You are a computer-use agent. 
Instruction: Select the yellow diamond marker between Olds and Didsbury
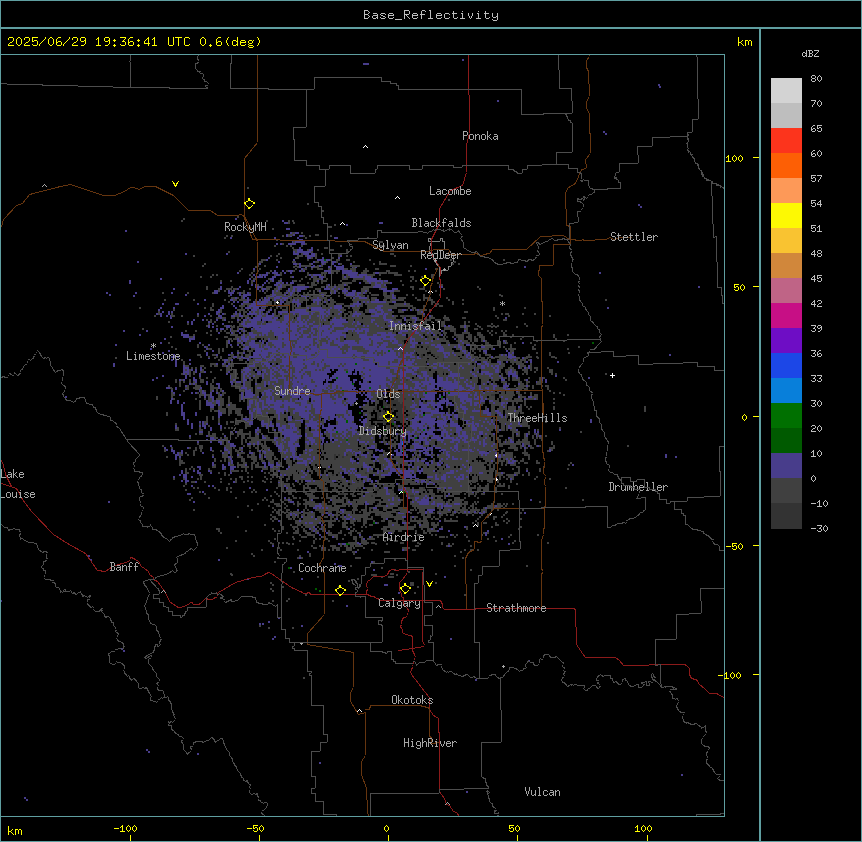[388, 417]
